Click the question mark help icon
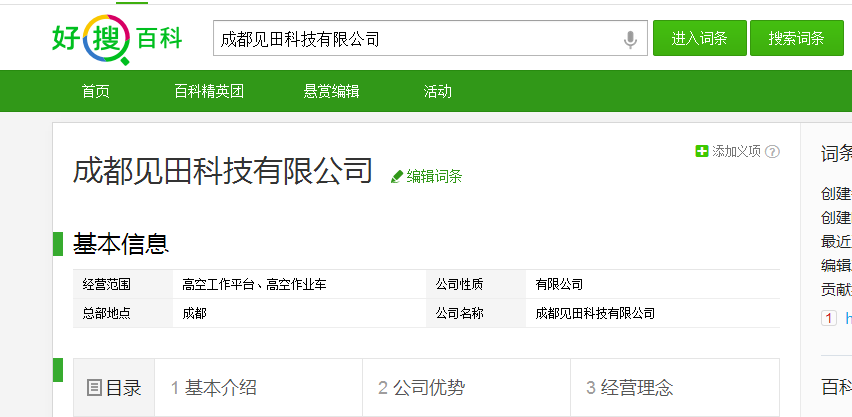 coord(772,152)
